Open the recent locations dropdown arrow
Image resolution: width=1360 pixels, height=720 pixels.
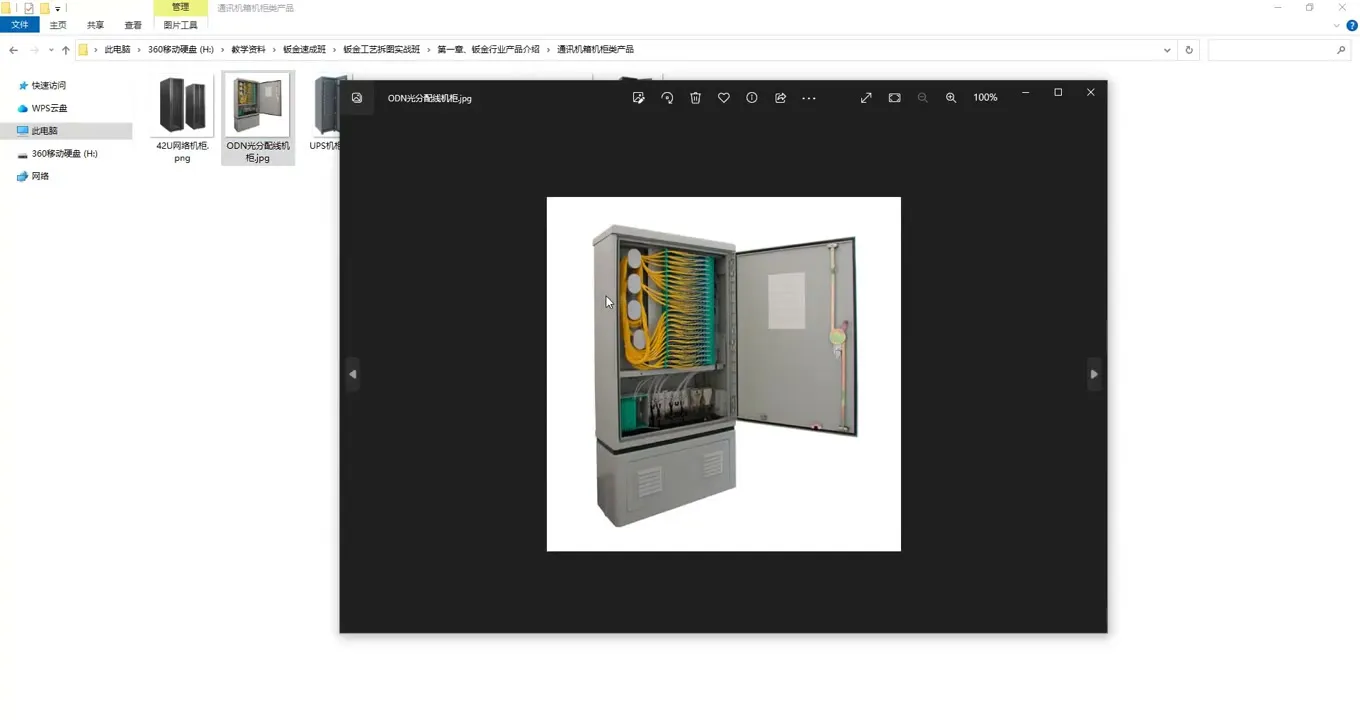[x=51, y=50]
